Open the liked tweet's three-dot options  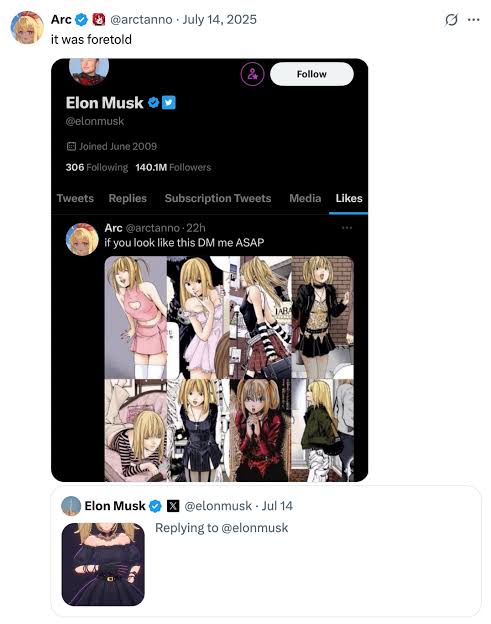click(347, 228)
